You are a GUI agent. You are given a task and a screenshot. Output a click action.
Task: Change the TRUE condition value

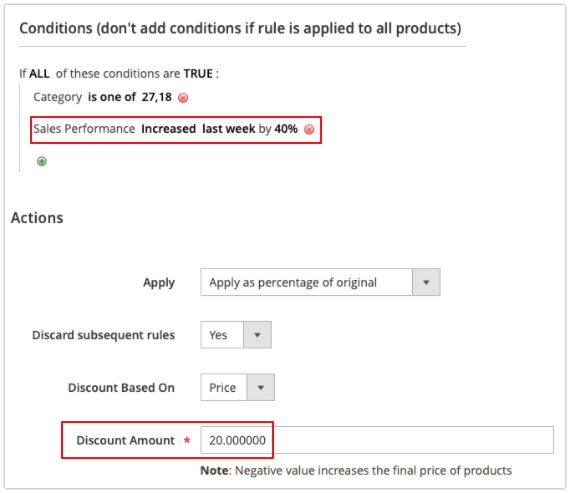(198, 74)
